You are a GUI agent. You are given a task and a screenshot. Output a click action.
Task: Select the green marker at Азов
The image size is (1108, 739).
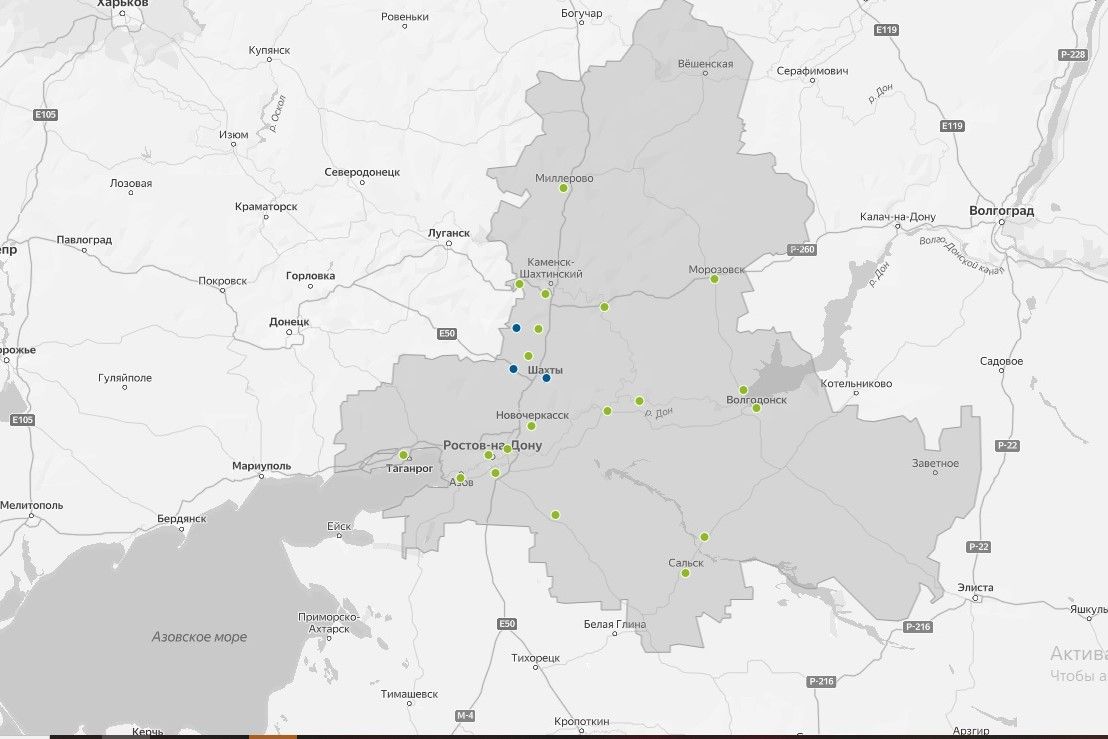[x=460, y=477]
